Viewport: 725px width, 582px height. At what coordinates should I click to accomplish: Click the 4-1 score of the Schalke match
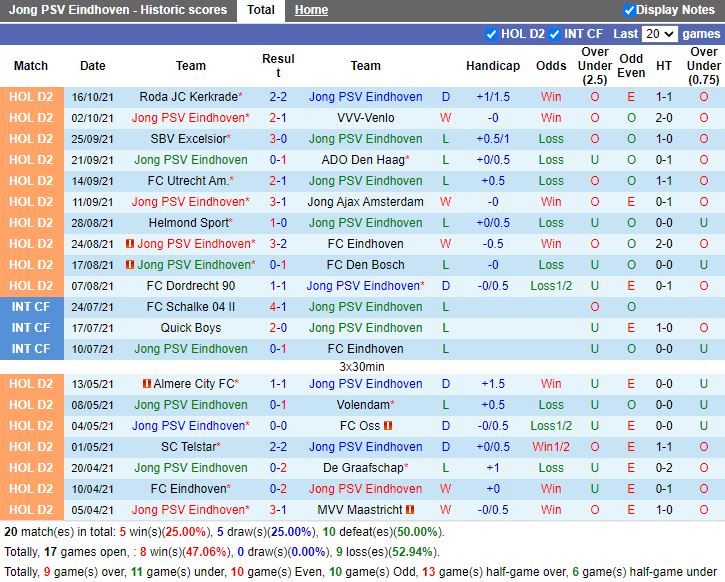278,307
